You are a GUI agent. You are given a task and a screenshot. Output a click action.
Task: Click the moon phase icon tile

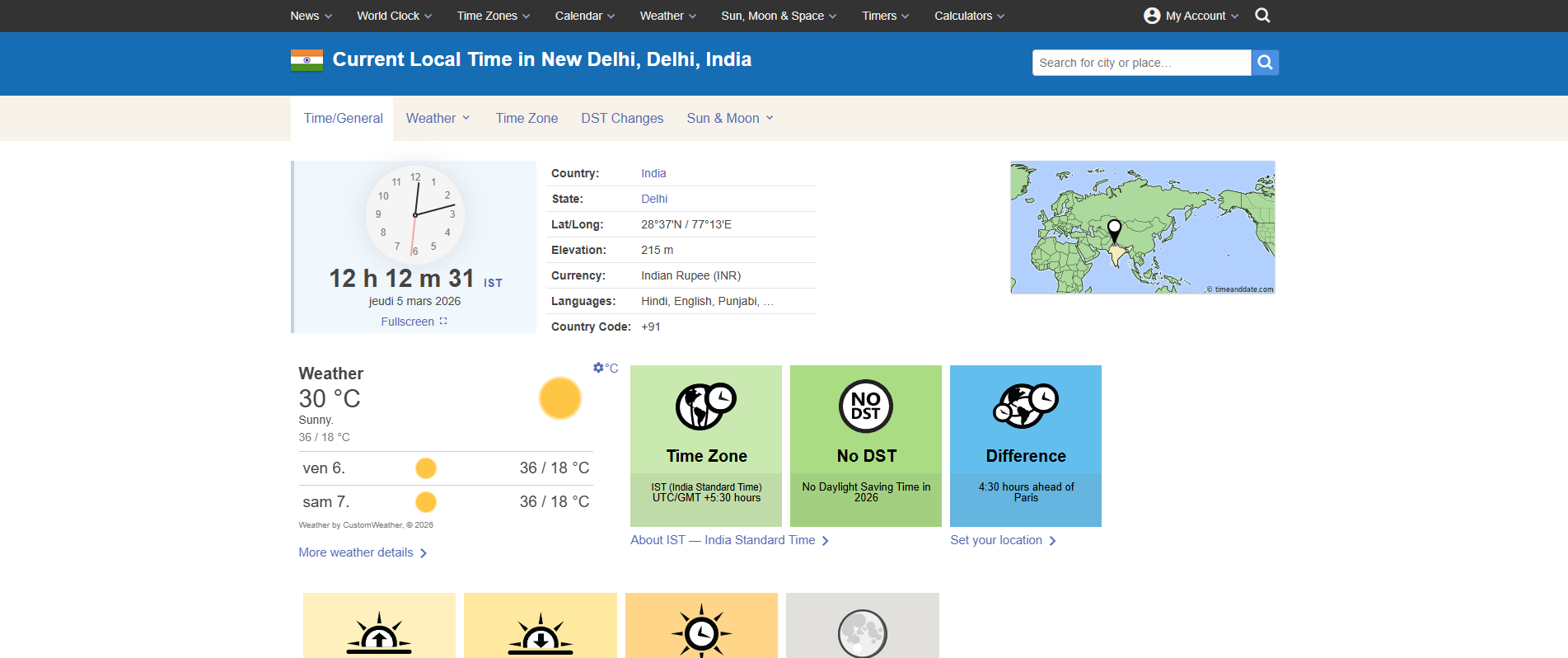tap(863, 625)
